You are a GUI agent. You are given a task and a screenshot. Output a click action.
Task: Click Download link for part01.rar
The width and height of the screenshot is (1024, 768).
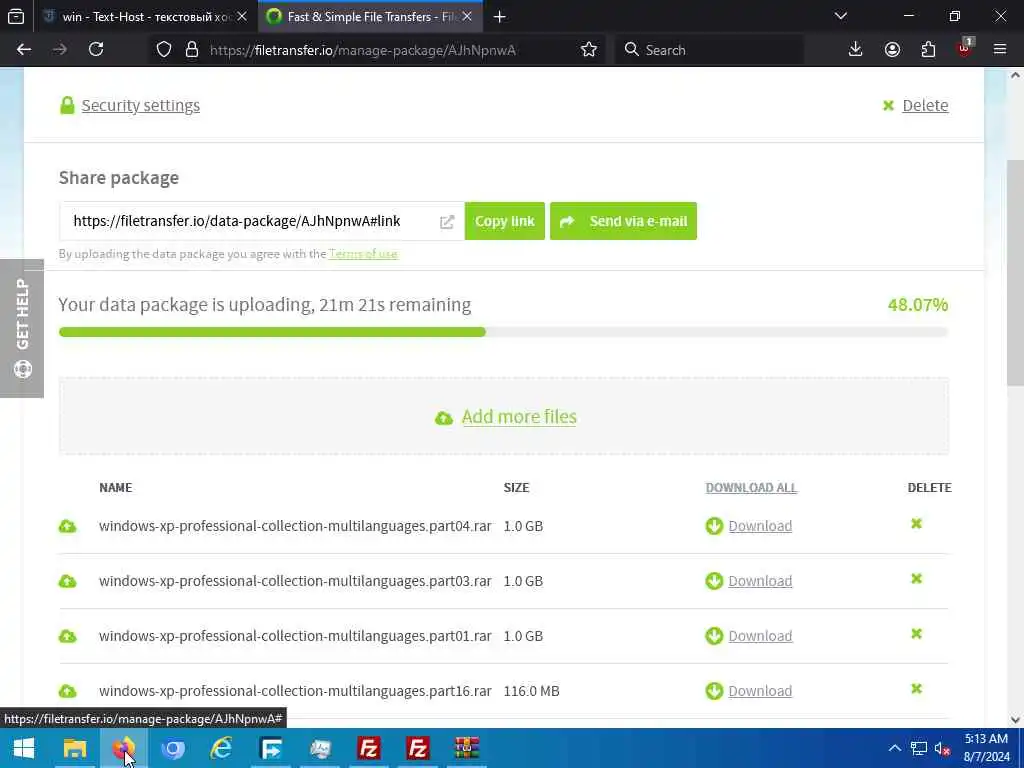pos(760,635)
